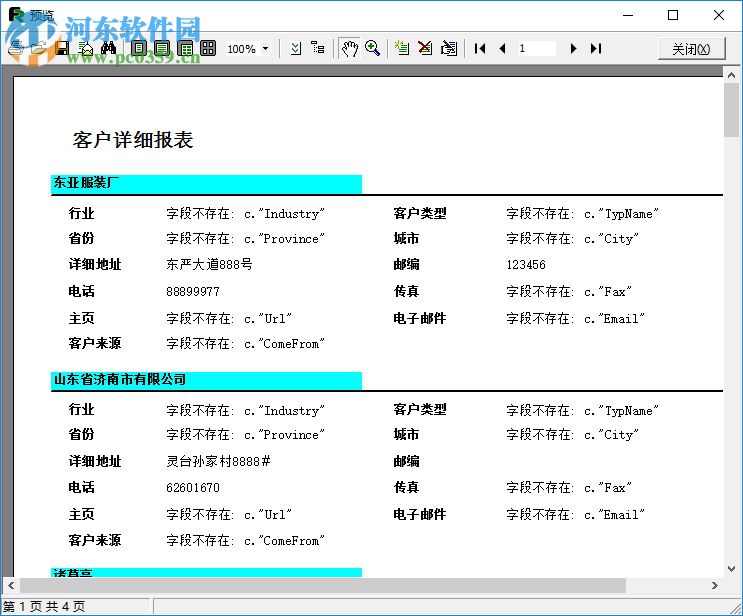
Task: Go to the previous page
Action: click(x=502, y=48)
